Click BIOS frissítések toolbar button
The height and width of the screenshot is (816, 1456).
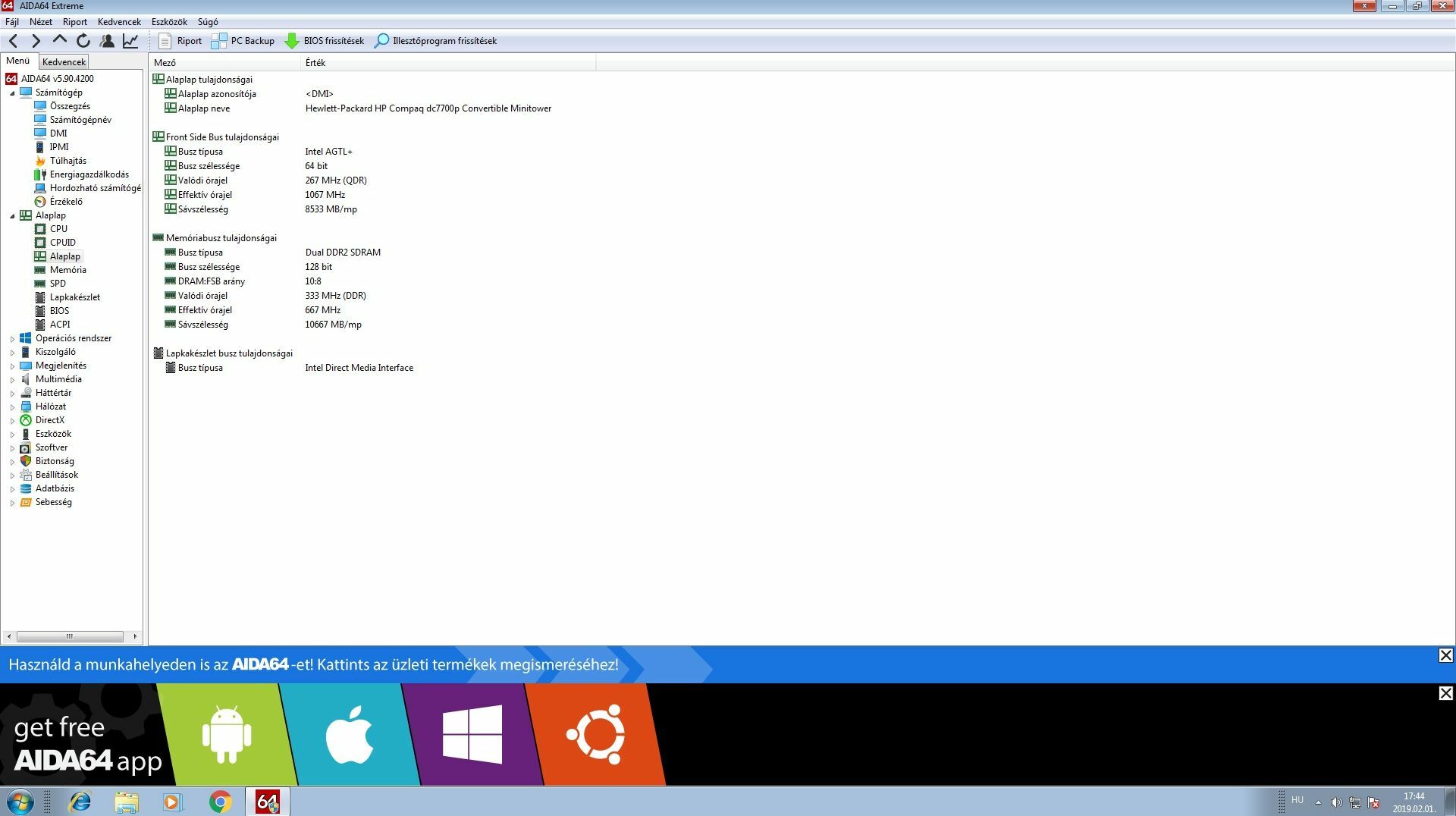(x=324, y=41)
